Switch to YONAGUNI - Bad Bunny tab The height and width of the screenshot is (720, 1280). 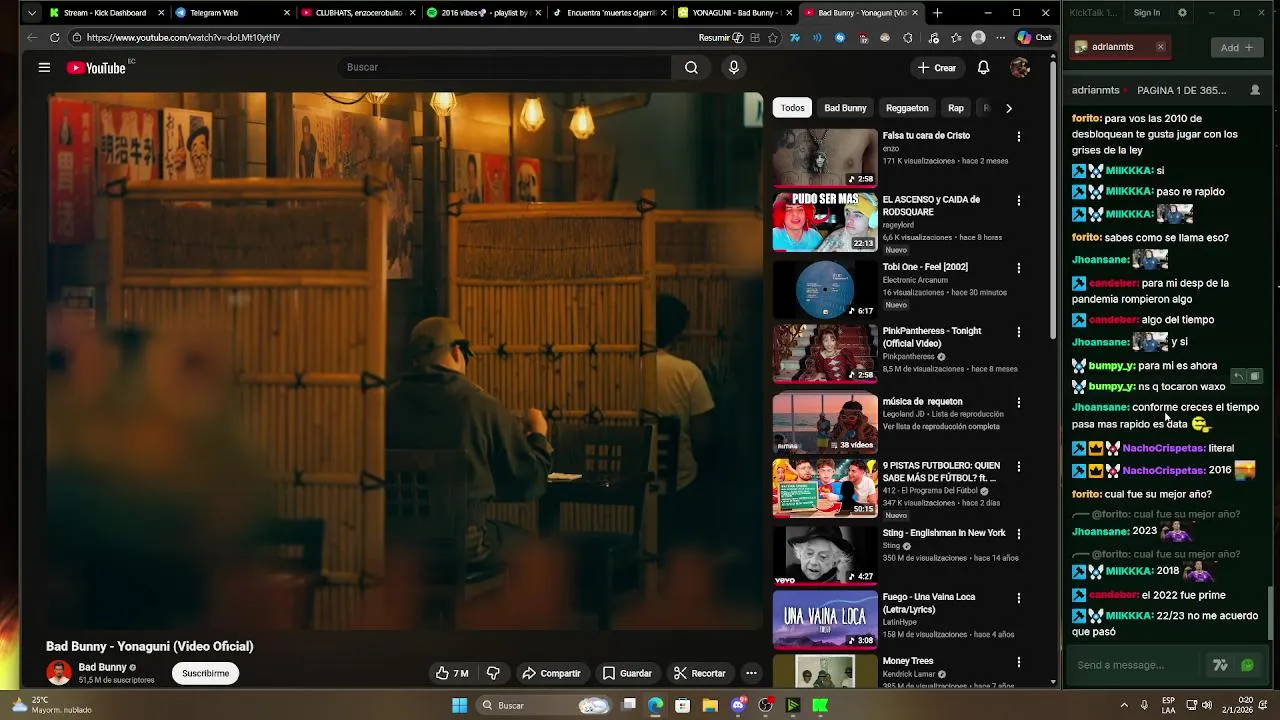736,13
